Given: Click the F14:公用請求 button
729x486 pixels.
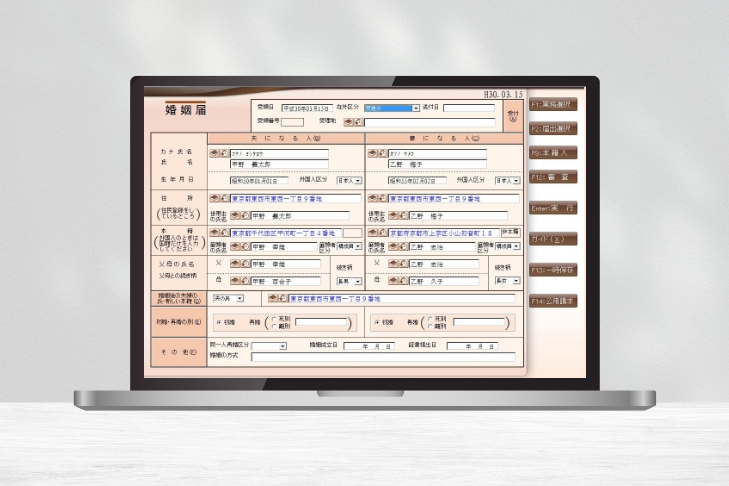Looking at the screenshot, I should pyautogui.click(x=553, y=301).
